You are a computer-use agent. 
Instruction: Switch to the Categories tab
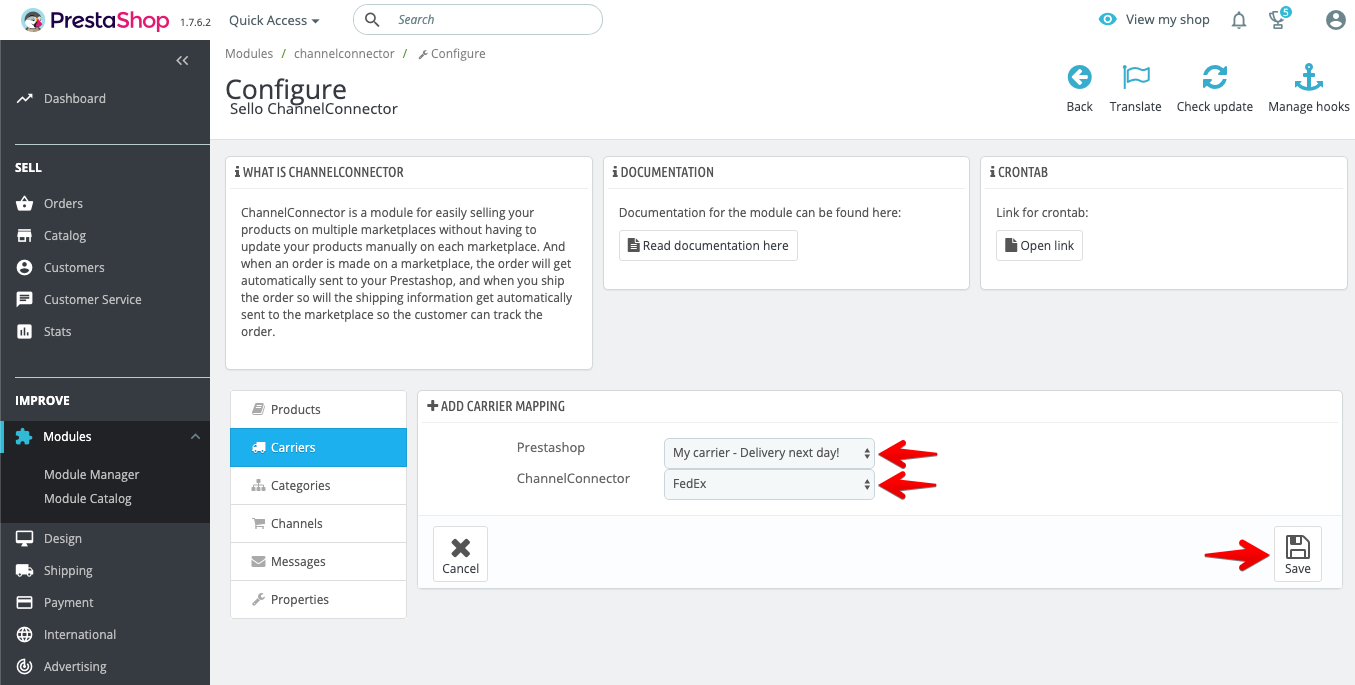(318, 485)
